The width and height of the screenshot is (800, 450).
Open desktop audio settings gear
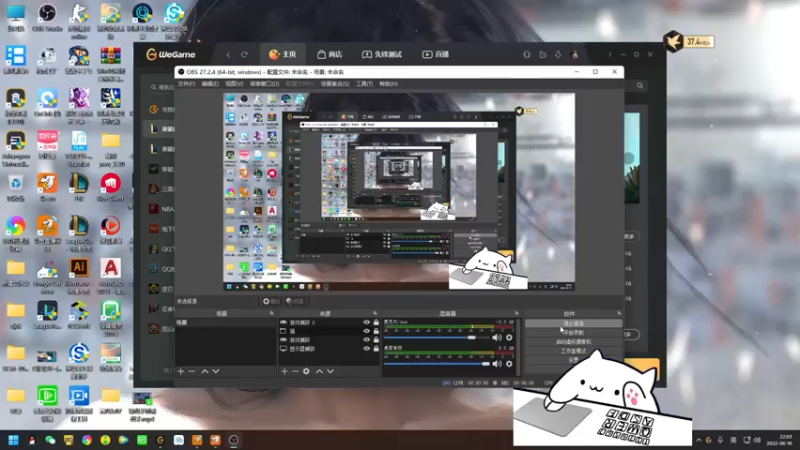tap(509, 363)
